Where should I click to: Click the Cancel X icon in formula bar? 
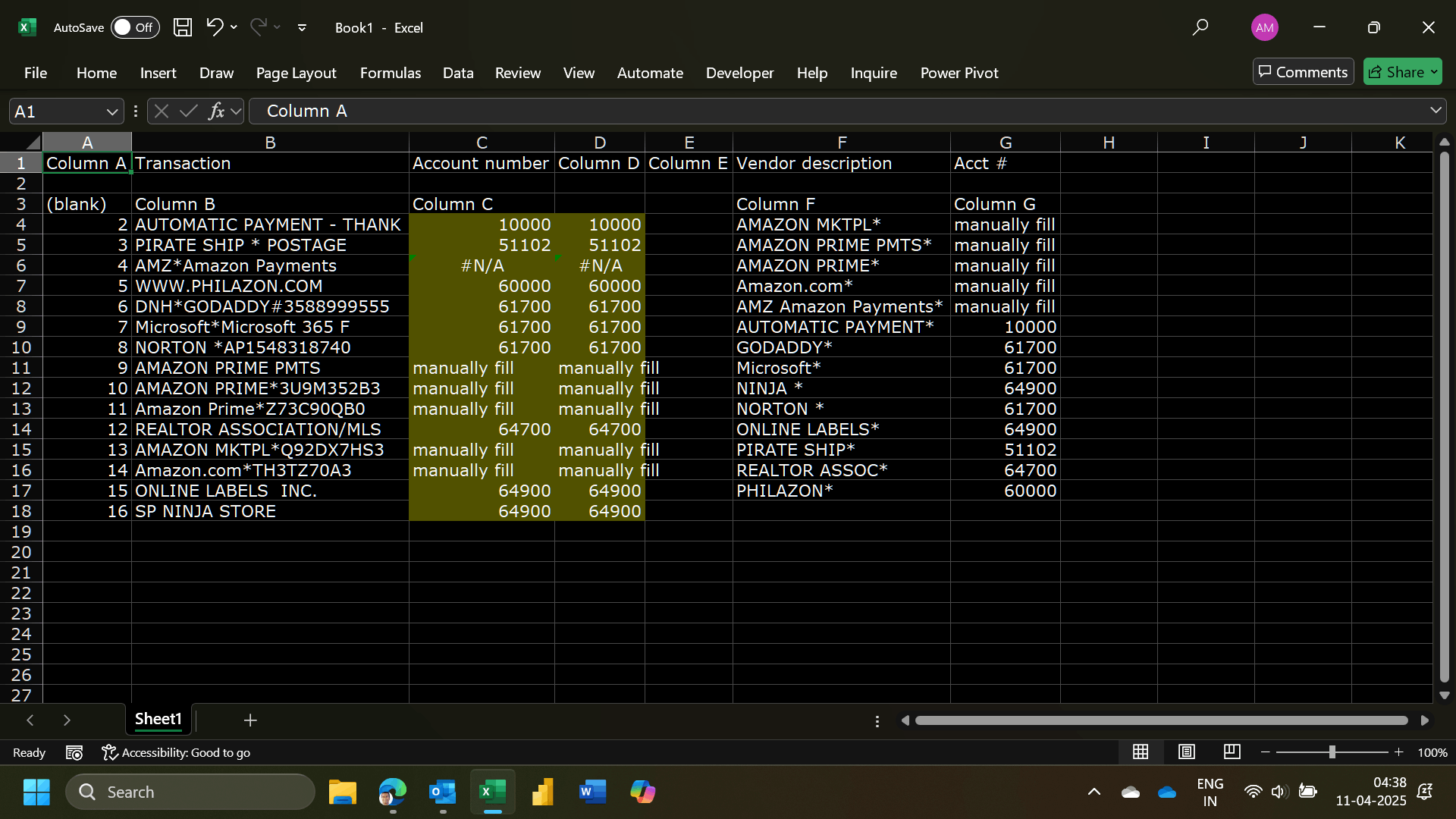tap(161, 111)
